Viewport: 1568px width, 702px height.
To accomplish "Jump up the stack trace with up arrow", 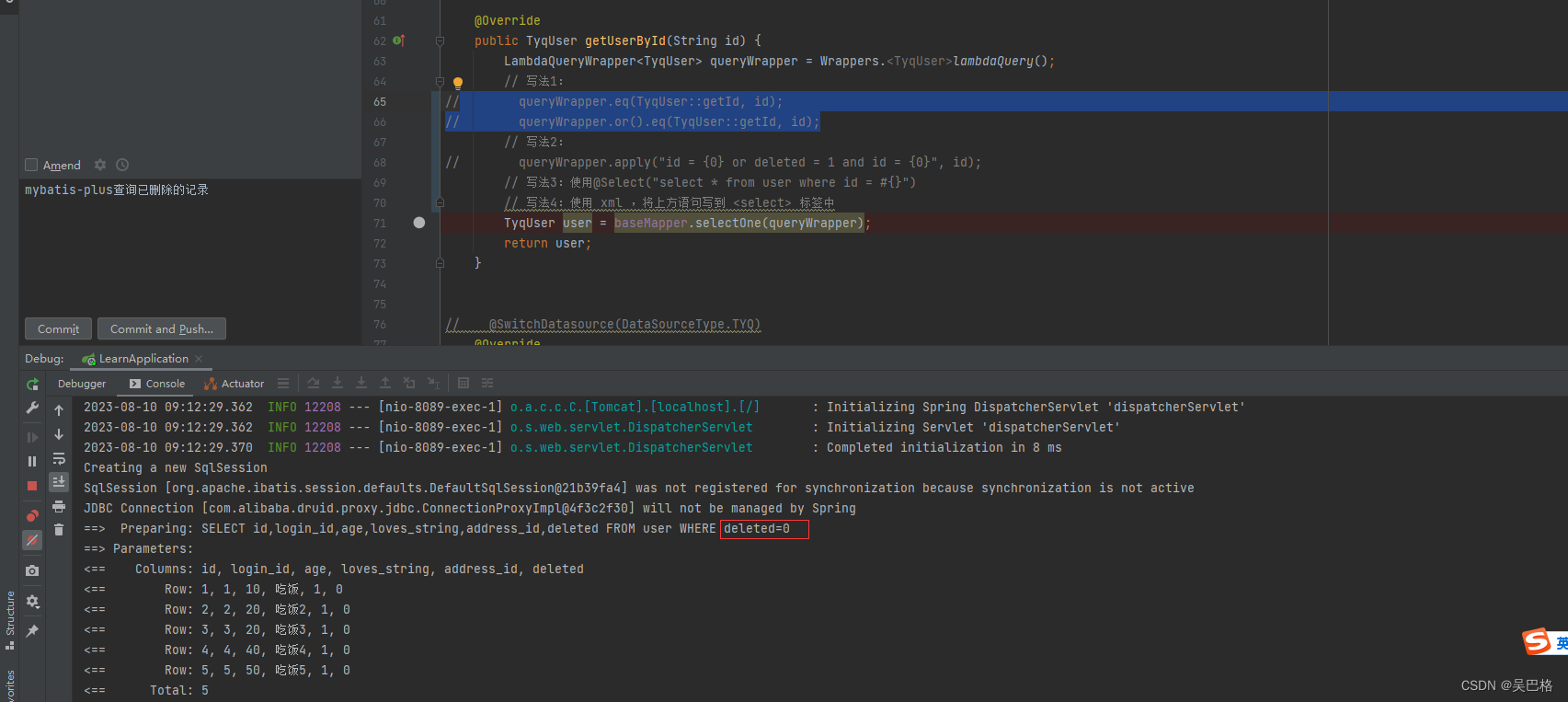I will (59, 410).
